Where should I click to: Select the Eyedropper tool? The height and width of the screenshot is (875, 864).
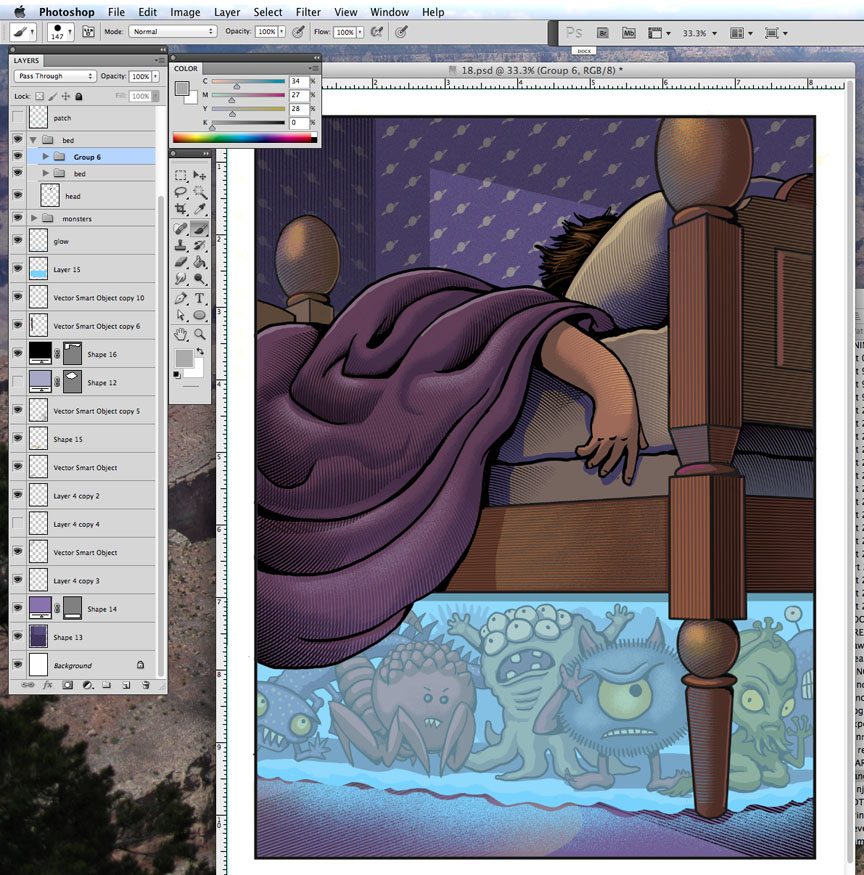199,209
